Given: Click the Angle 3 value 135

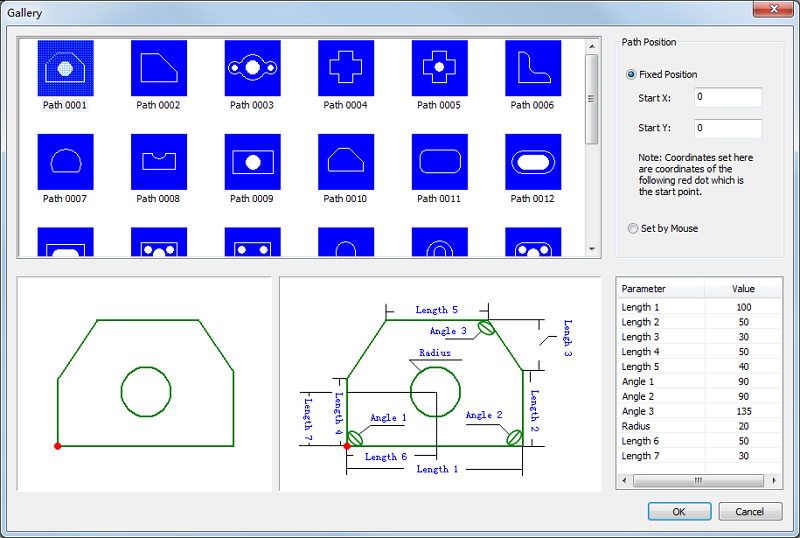Looking at the screenshot, I should 744,411.
